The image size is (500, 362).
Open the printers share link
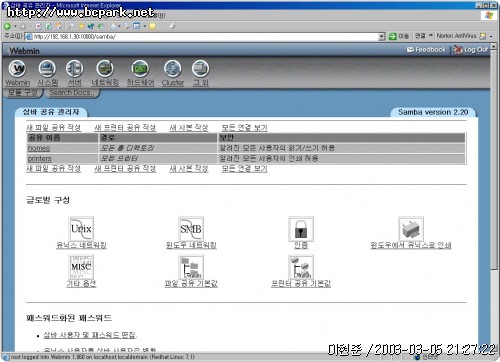(x=40, y=159)
